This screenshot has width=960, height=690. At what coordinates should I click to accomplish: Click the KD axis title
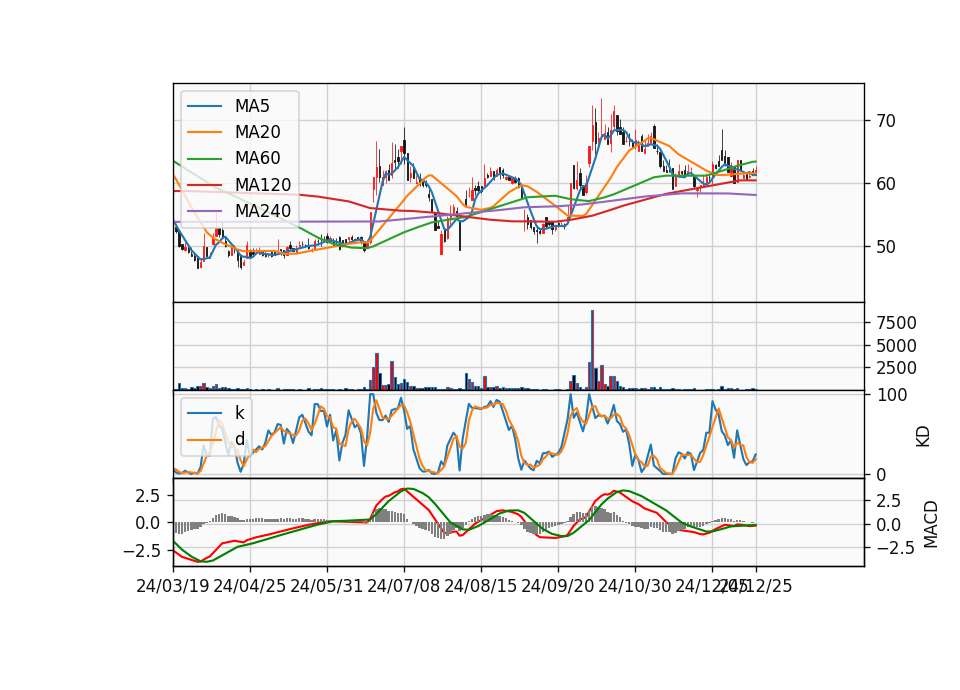(923, 436)
